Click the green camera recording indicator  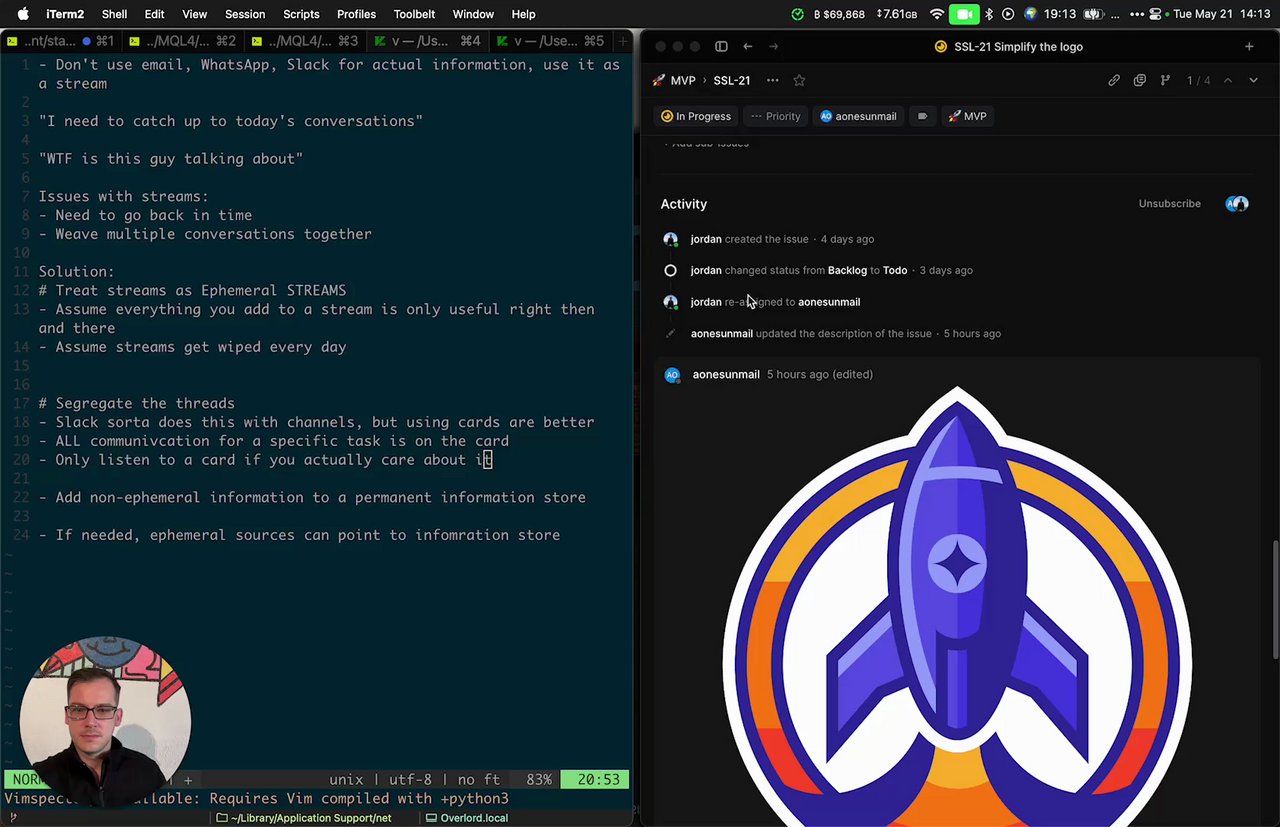coord(964,14)
